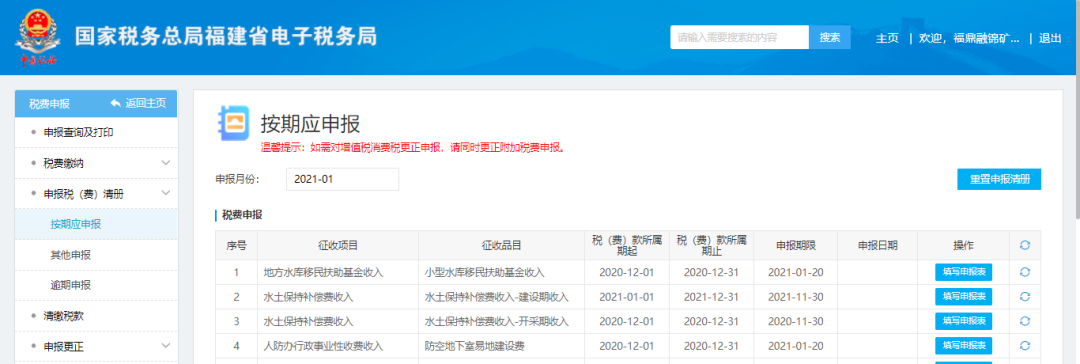Click 填写申报表 for row 2

point(964,296)
